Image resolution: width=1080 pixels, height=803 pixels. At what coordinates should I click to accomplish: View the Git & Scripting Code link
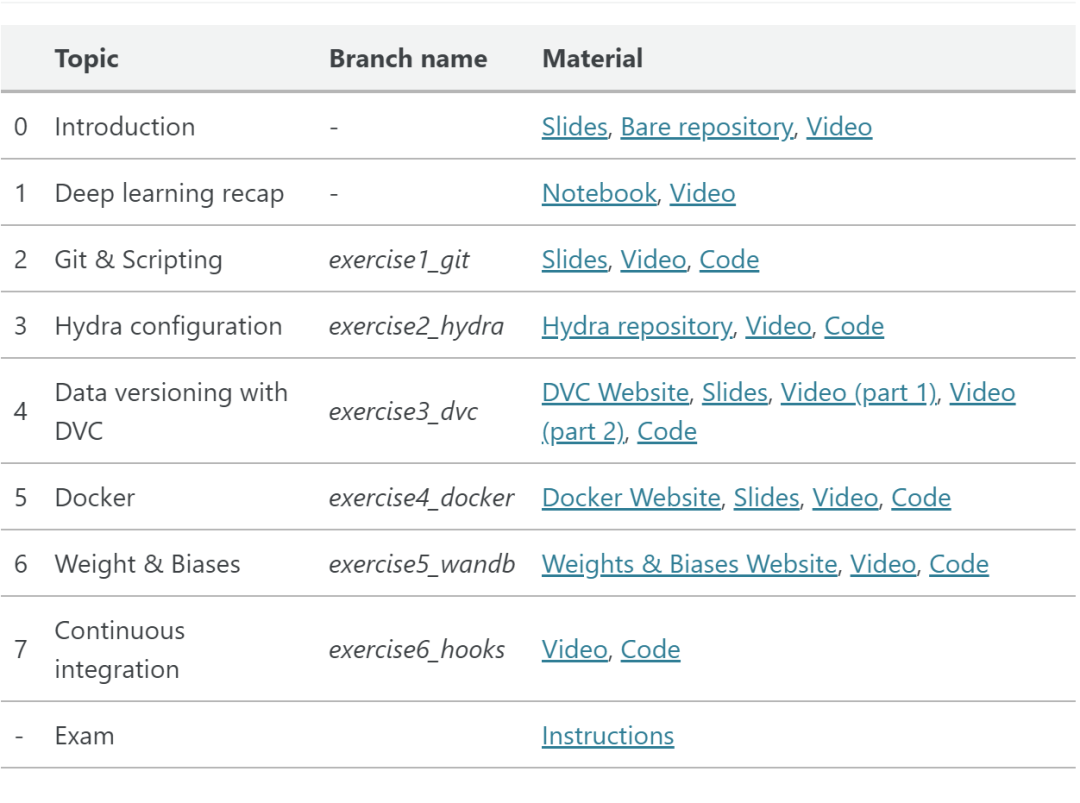(x=729, y=260)
